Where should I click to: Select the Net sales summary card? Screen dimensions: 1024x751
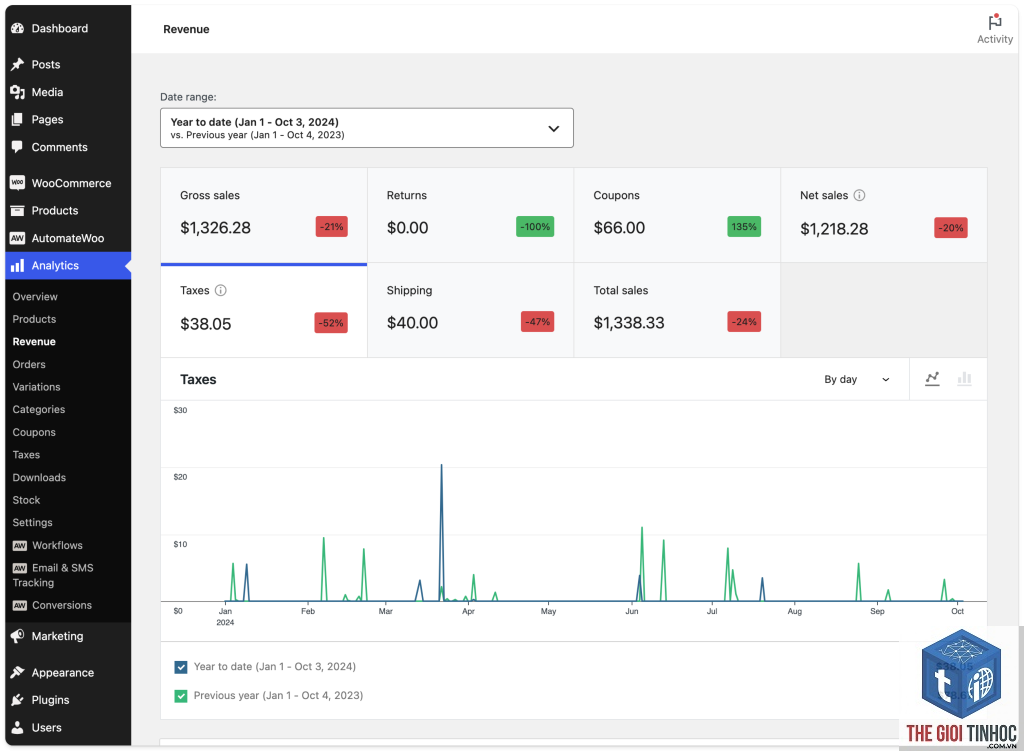(884, 215)
